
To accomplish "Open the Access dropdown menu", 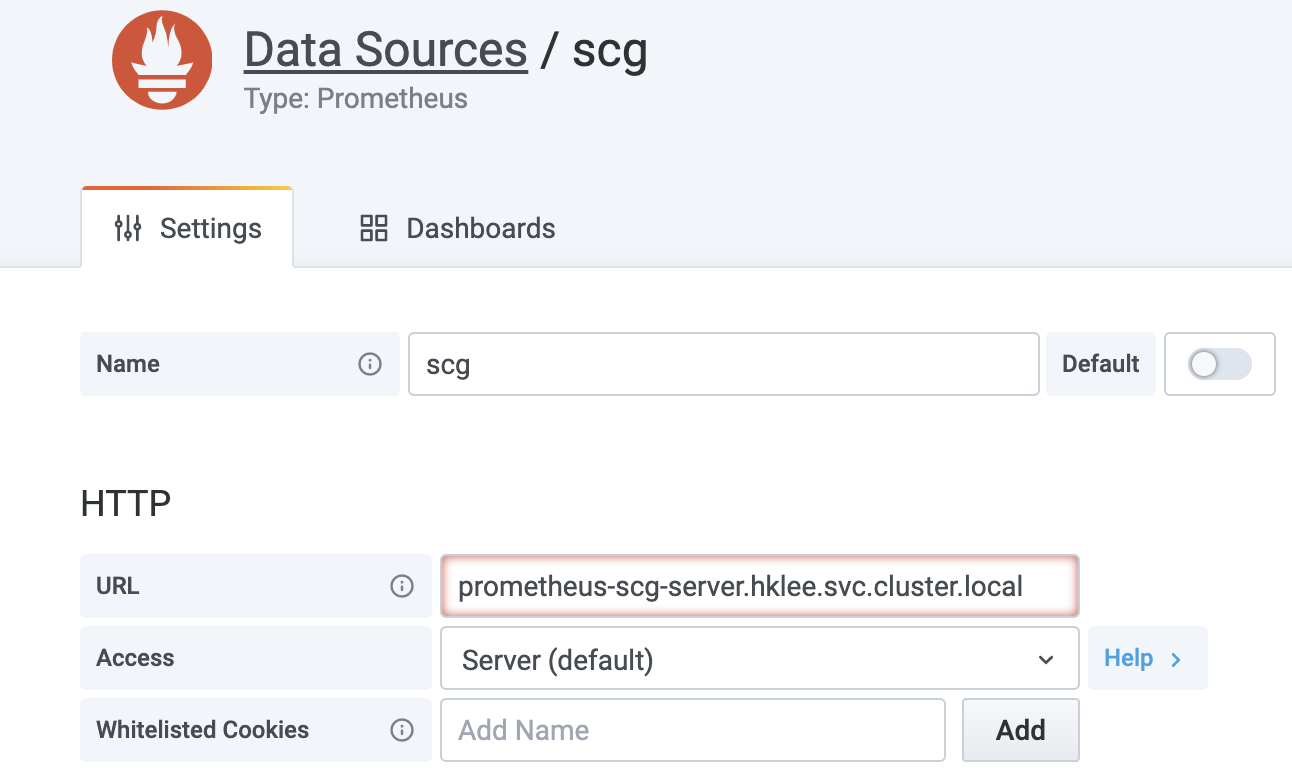I will coord(758,659).
